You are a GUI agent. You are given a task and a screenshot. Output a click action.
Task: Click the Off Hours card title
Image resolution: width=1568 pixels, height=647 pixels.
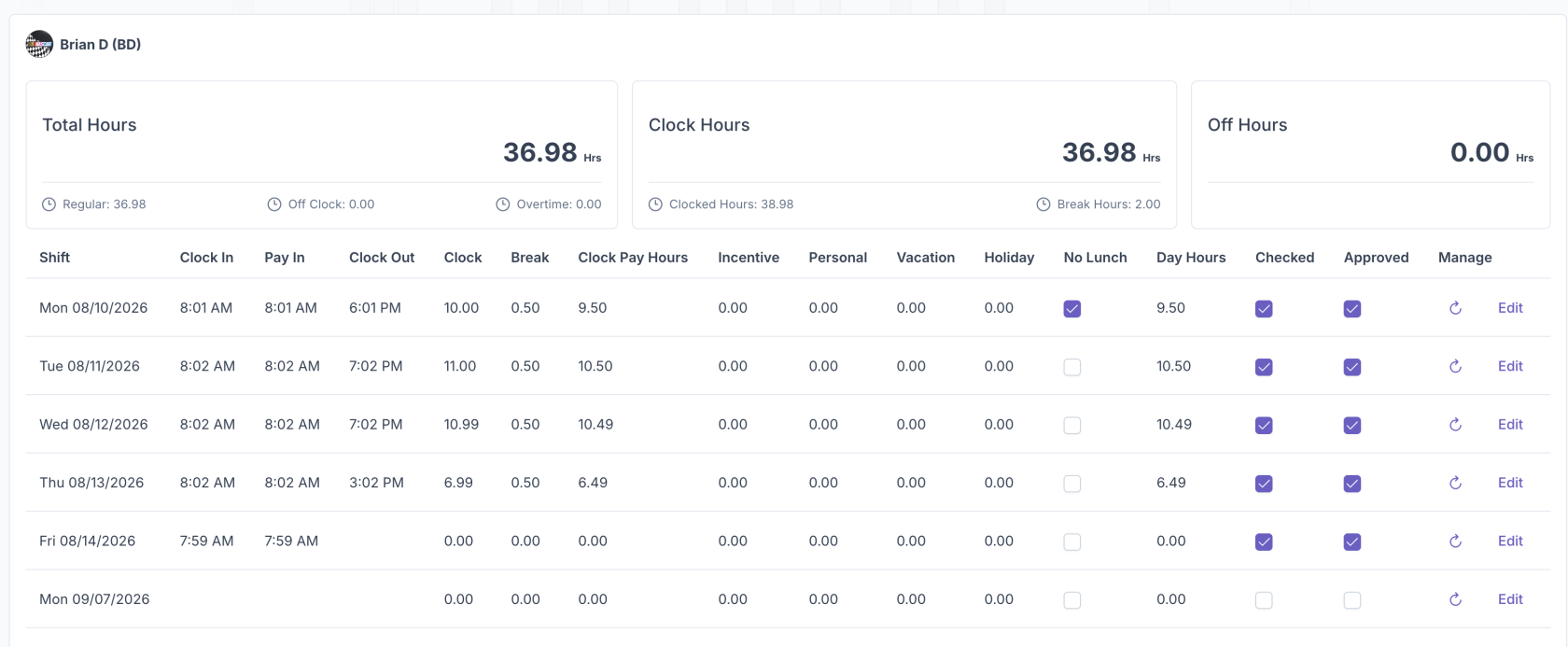point(1248,125)
